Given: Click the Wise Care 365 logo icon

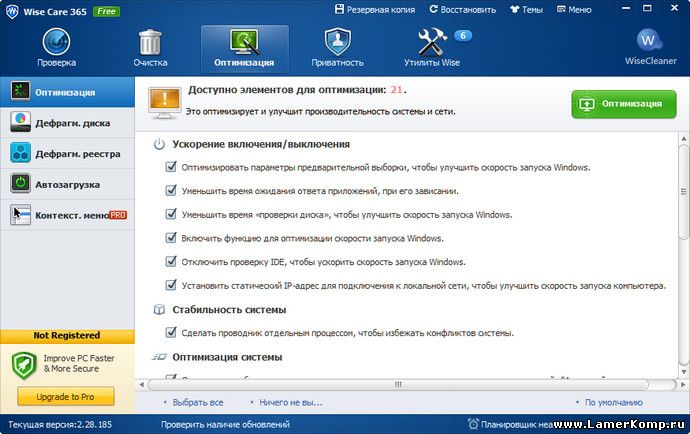Looking at the screenshot, I should pos(12,11).
